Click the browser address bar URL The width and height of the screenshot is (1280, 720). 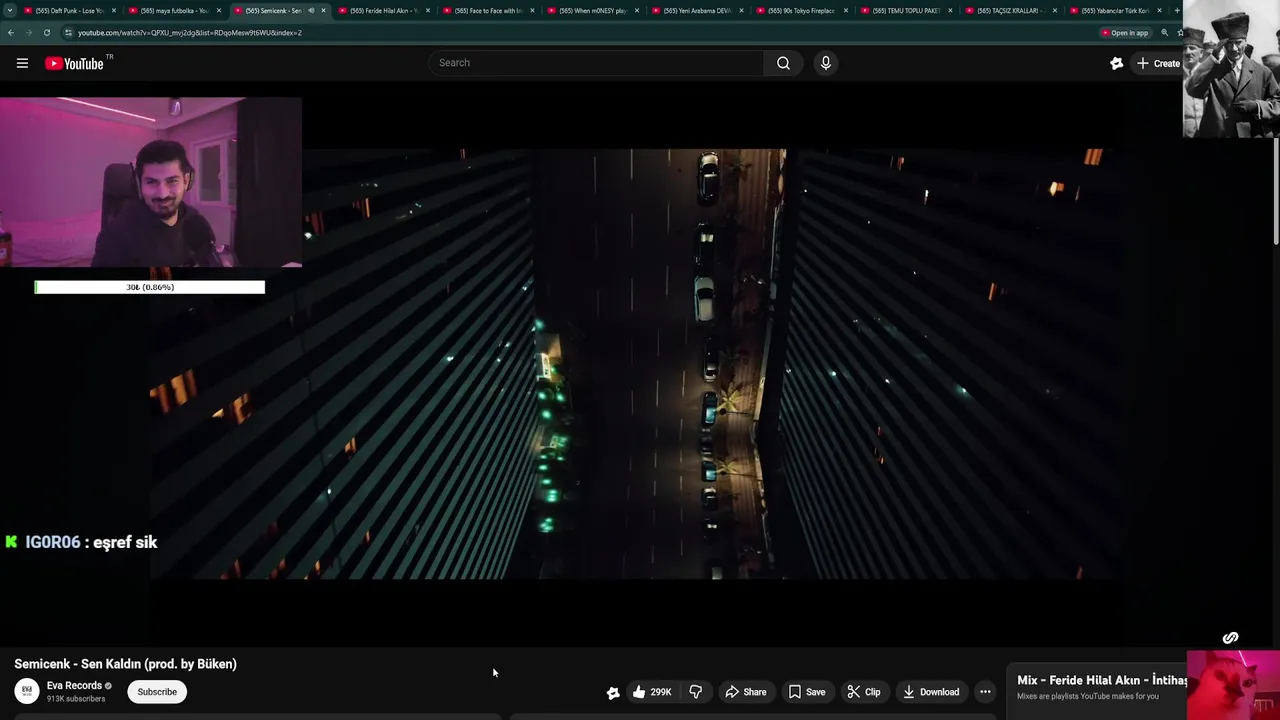tap(190, 33)
